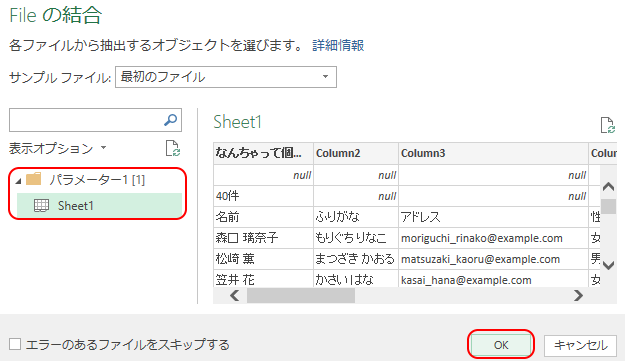Image resolution: width=625 pixels, height=361 pixels.
Task: Focus the navigator search box
Action: click(95, 120)
